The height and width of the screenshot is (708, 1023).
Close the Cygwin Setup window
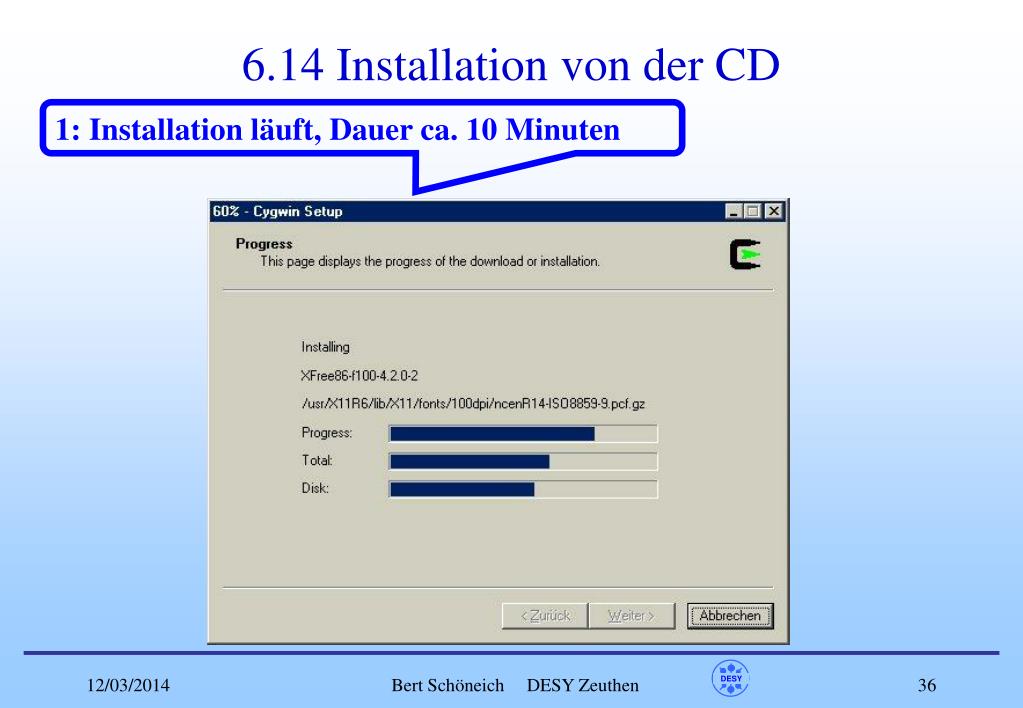click(774, 211)
